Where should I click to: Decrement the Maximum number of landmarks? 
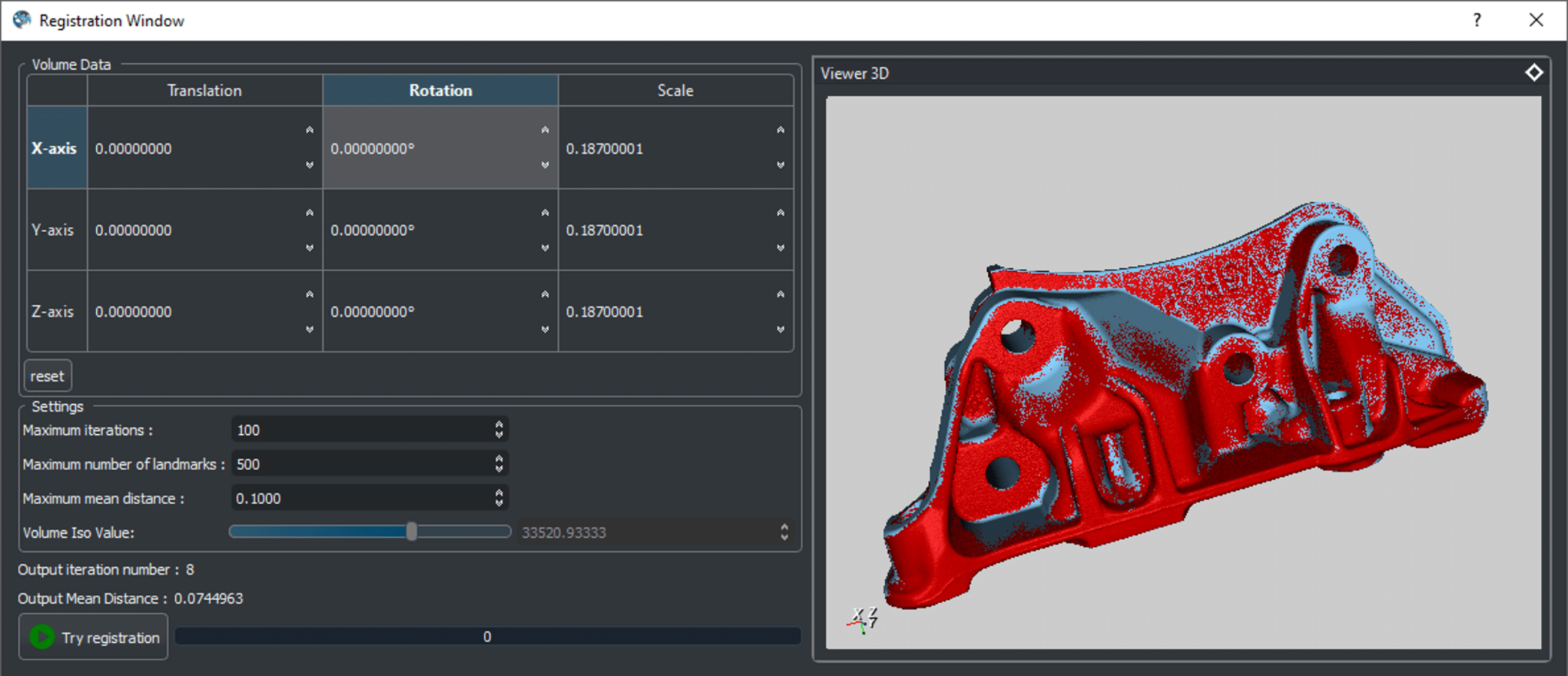point(498,468)
